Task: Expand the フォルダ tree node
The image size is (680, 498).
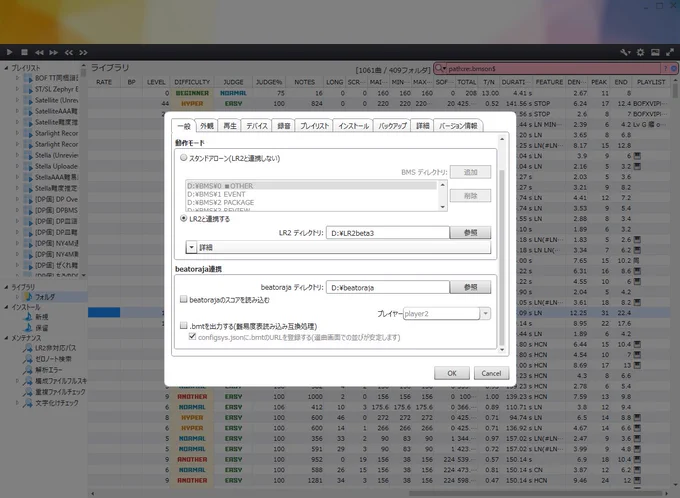Action: [17, 297]
